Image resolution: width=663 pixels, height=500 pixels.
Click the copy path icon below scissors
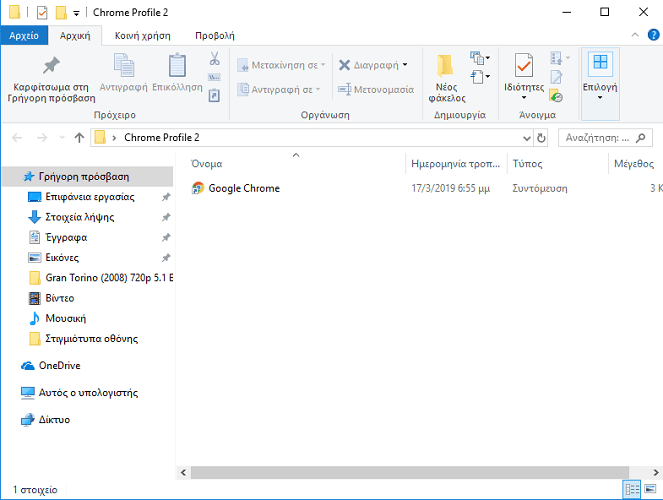[x=214, y=77]
